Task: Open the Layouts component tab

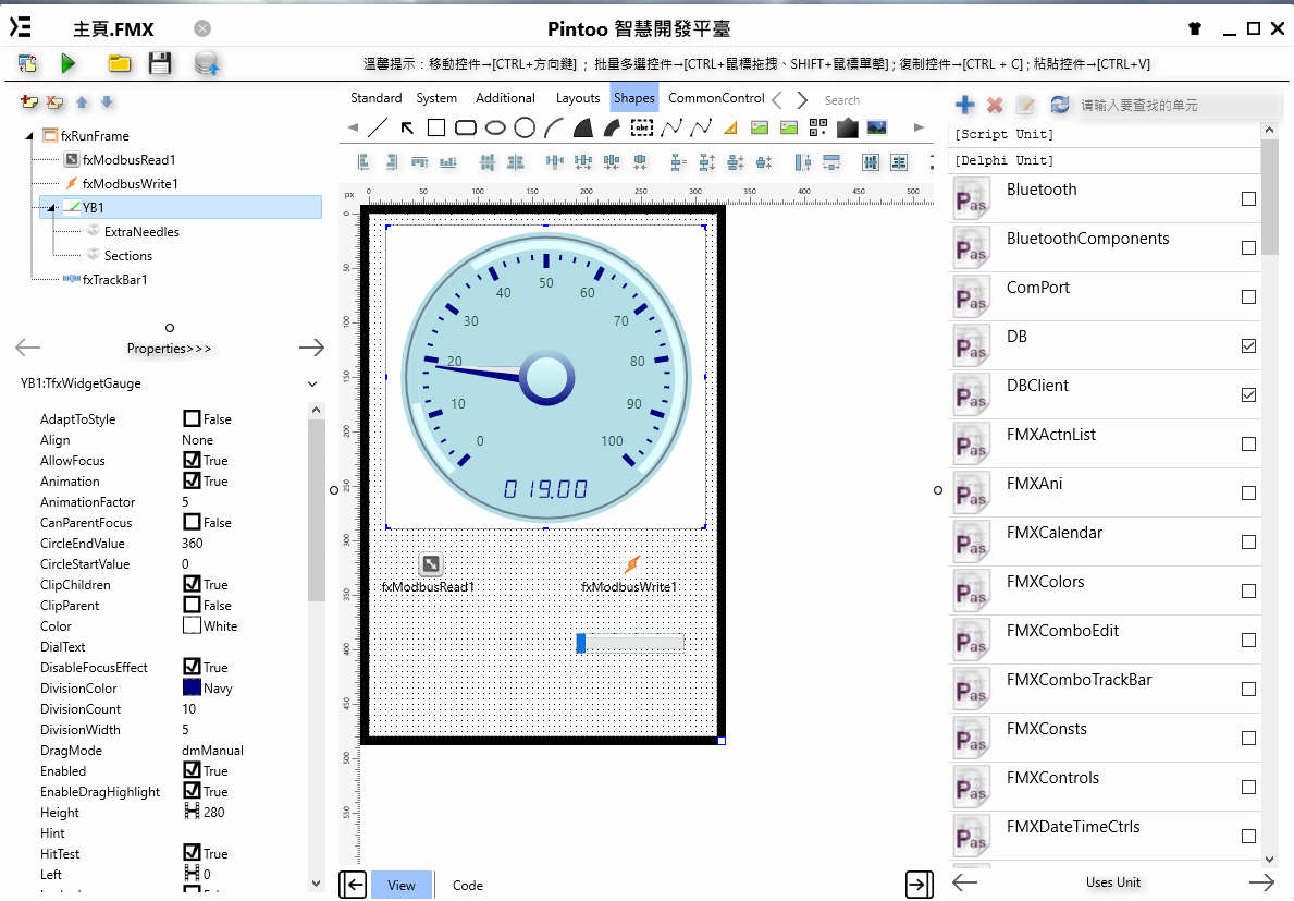Action: point(578,98)
